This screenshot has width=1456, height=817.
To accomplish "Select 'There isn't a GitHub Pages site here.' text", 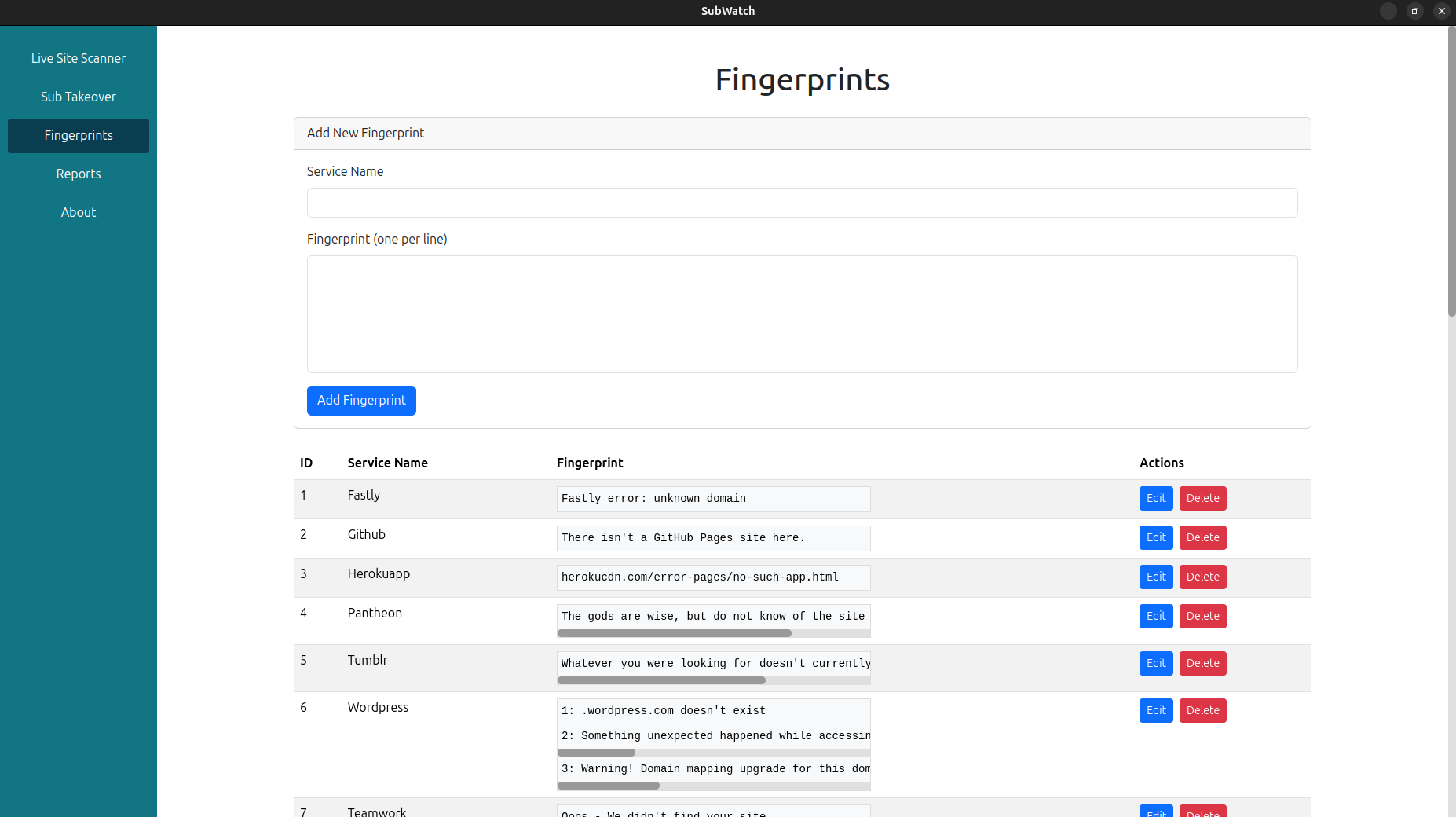I will point(683,537).
